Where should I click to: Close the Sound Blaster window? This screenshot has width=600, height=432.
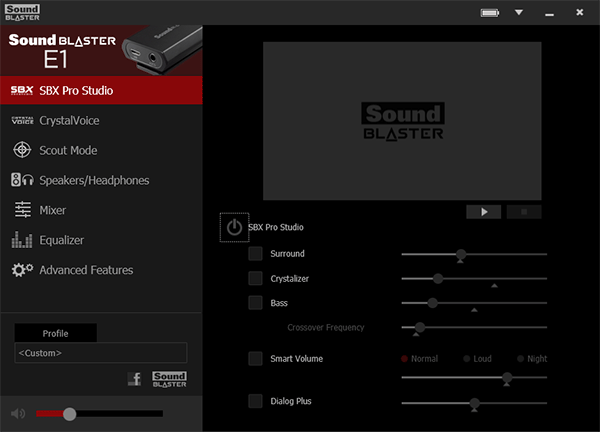point(580,12)
